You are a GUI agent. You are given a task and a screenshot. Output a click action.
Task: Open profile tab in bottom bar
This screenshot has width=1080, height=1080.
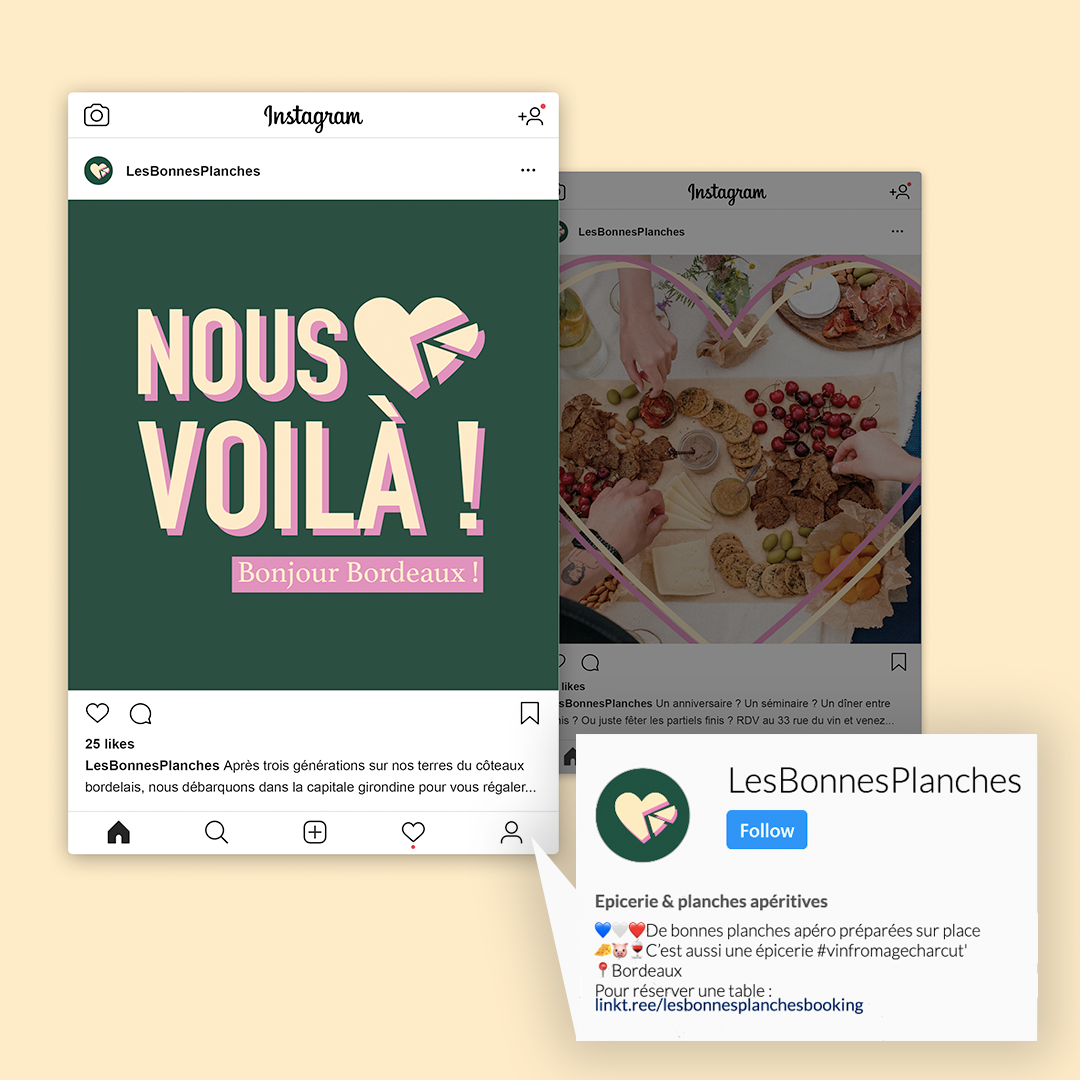coord(511,832)
